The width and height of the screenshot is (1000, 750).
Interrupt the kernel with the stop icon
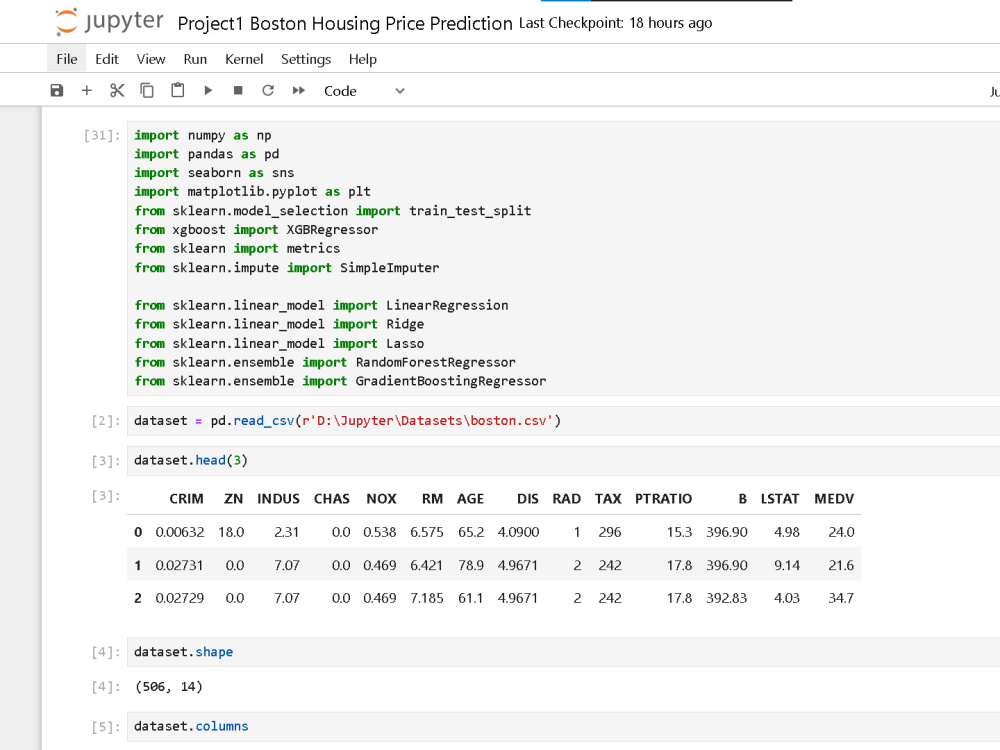click(x=238, y=91)
